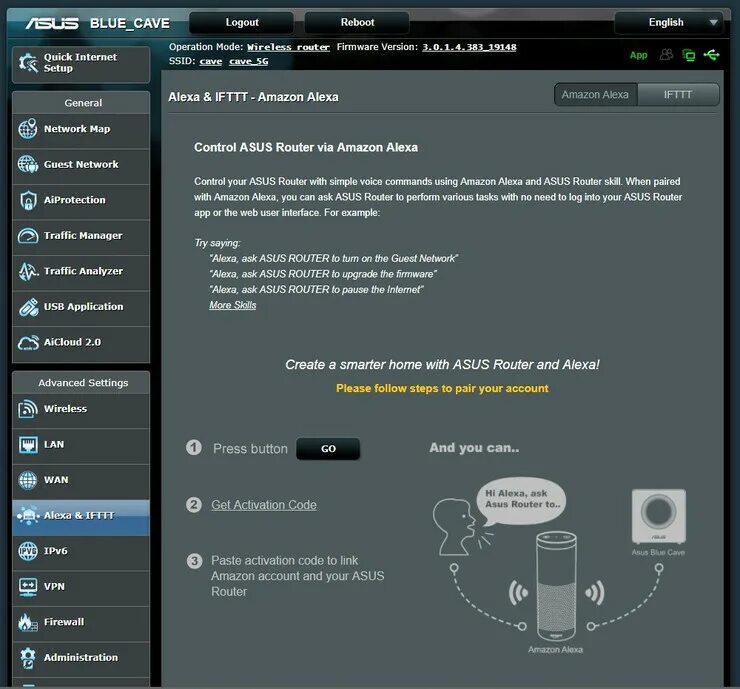Click the Logout button
This screenshot has height=689, width=740.
[x=242, y=22]
